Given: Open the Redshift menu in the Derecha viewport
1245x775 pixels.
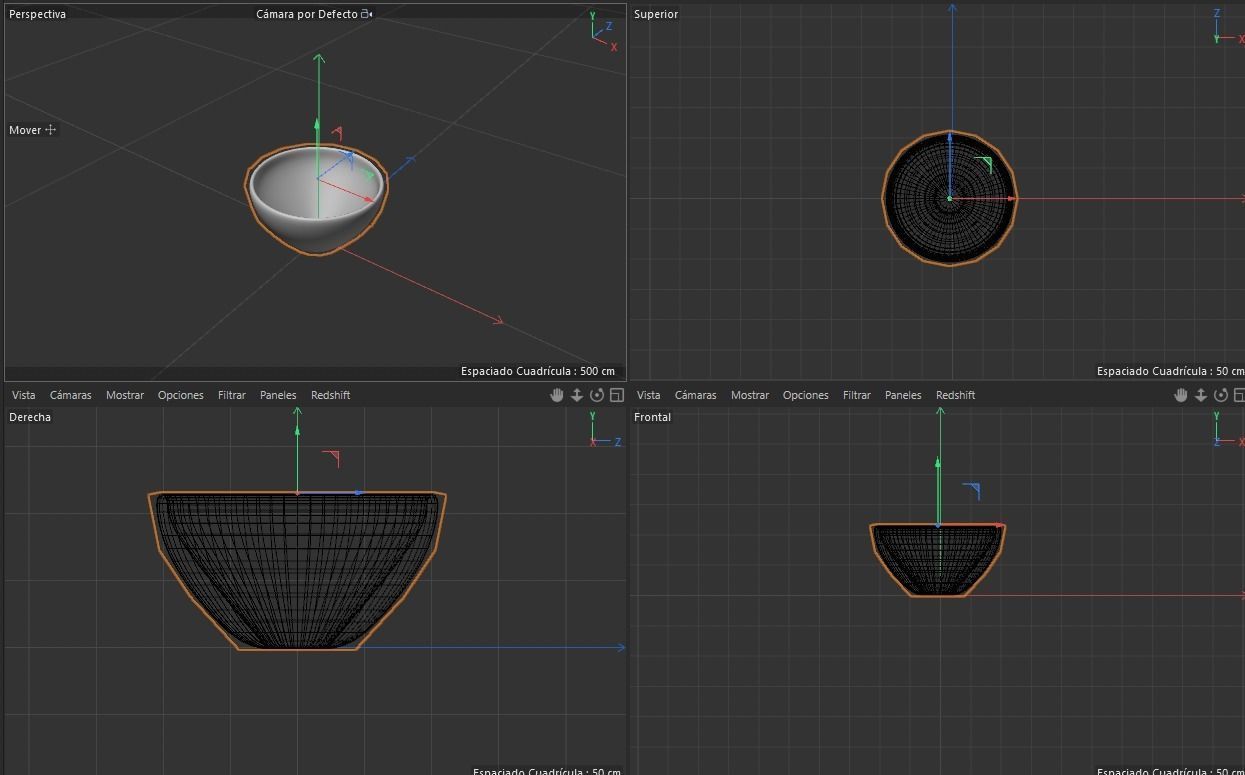Looking at the screenshot, I should click(330, 395).
